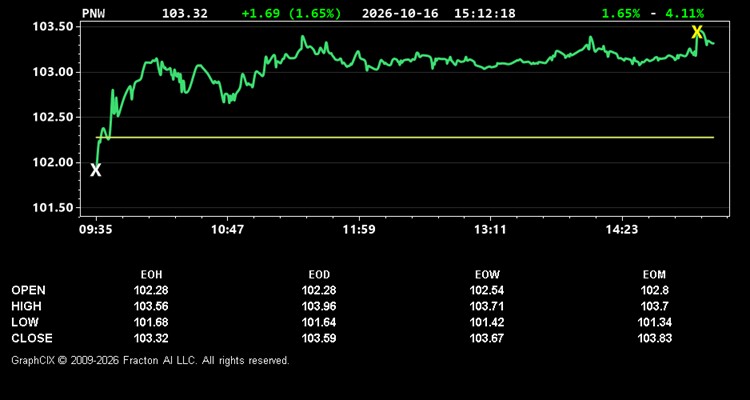Click the EOW column header
750x400 pixels.
[487, 275]
